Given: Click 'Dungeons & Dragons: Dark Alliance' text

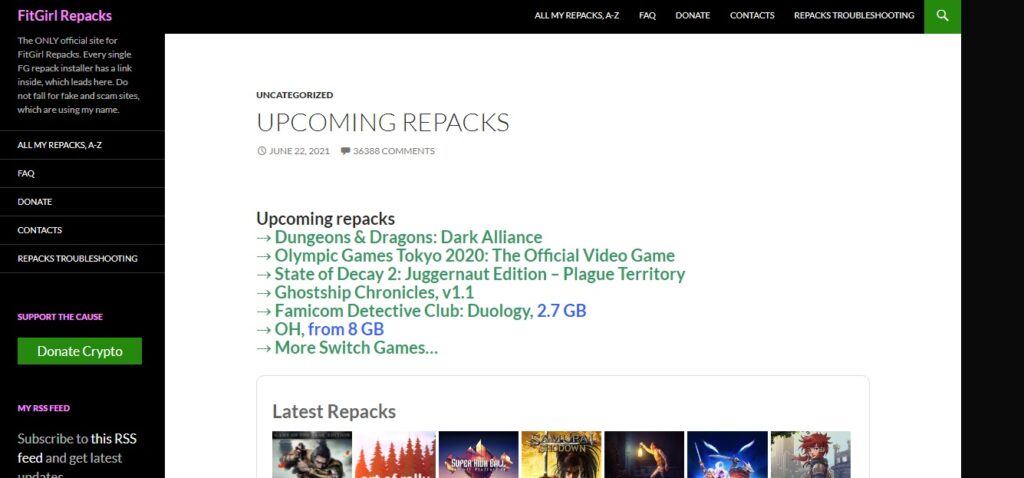Looking at the screenshot, I should (408, 237).
